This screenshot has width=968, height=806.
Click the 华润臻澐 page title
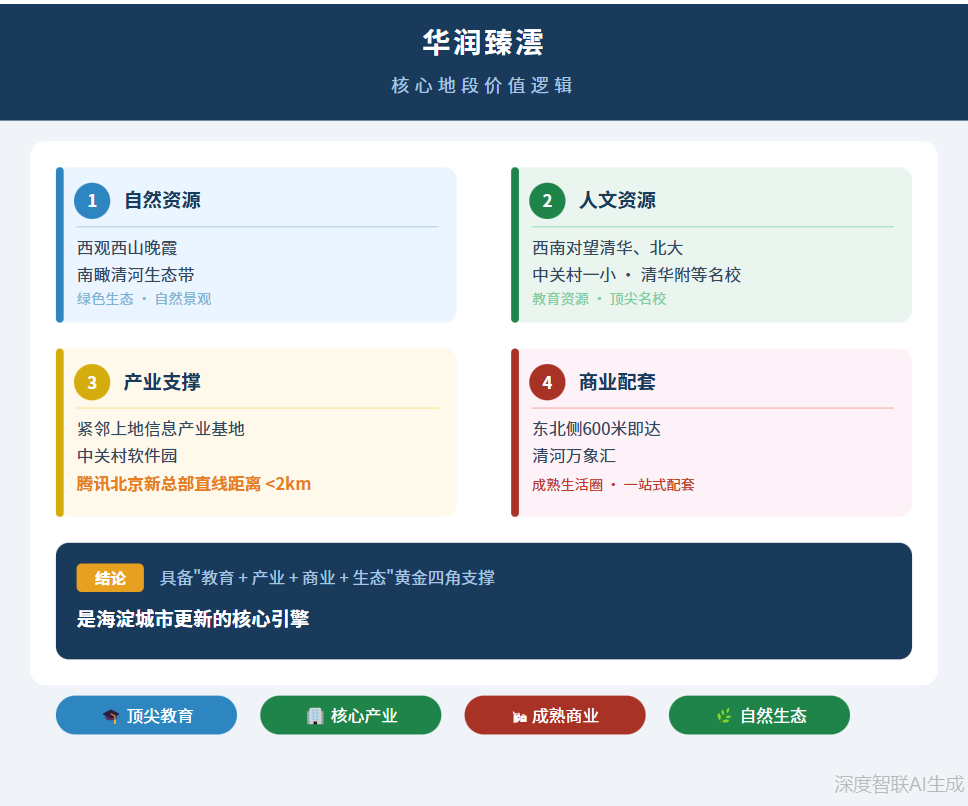[x=483, y=43]
